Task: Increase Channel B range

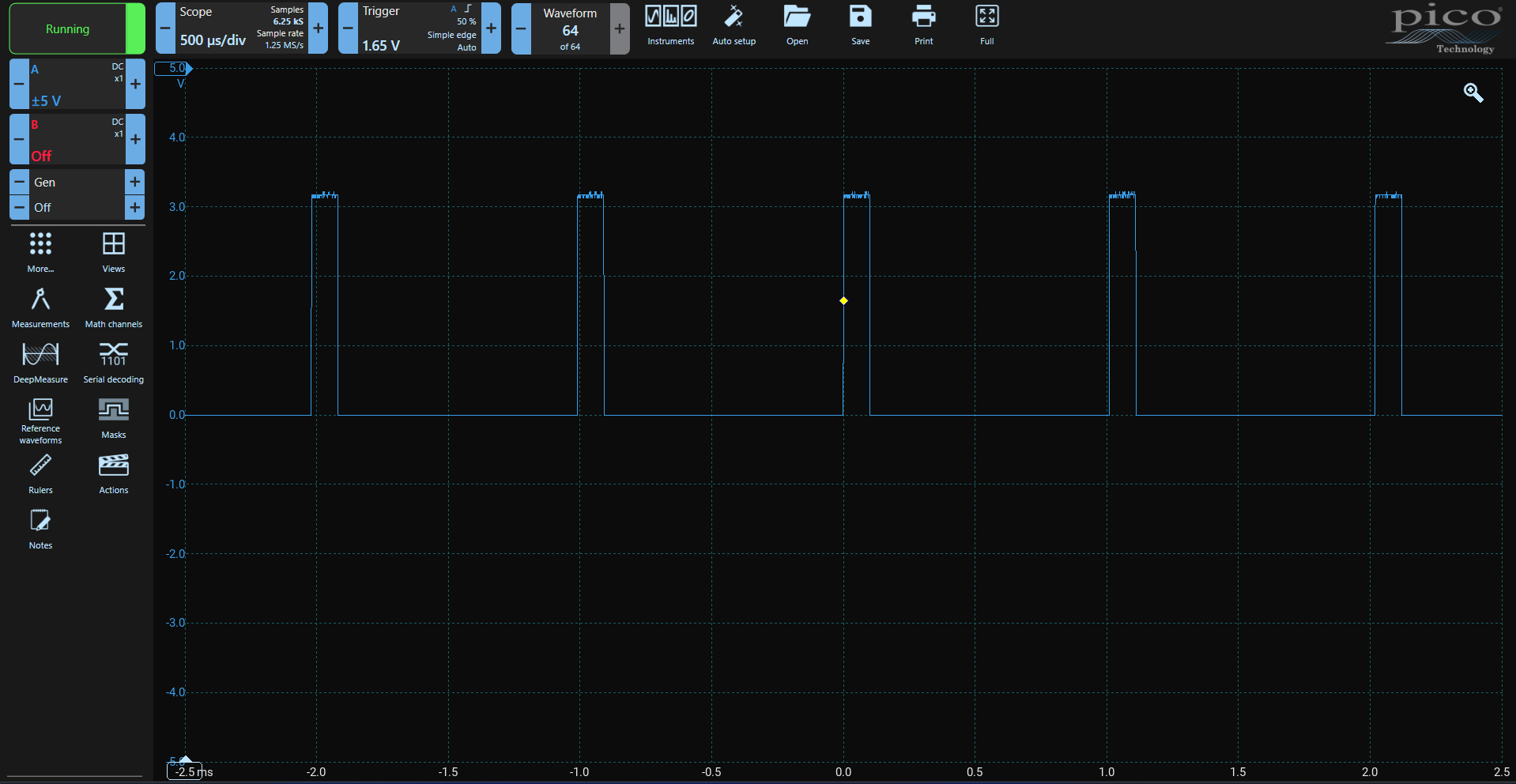Action: pyautogui.click(x=135, y=139)
